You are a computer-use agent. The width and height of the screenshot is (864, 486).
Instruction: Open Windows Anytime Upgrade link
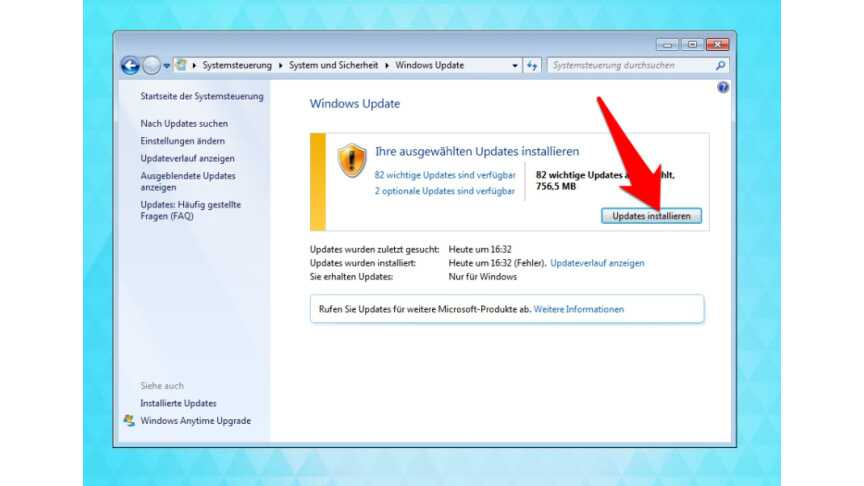pyautogui.click(x=196, y=420)
